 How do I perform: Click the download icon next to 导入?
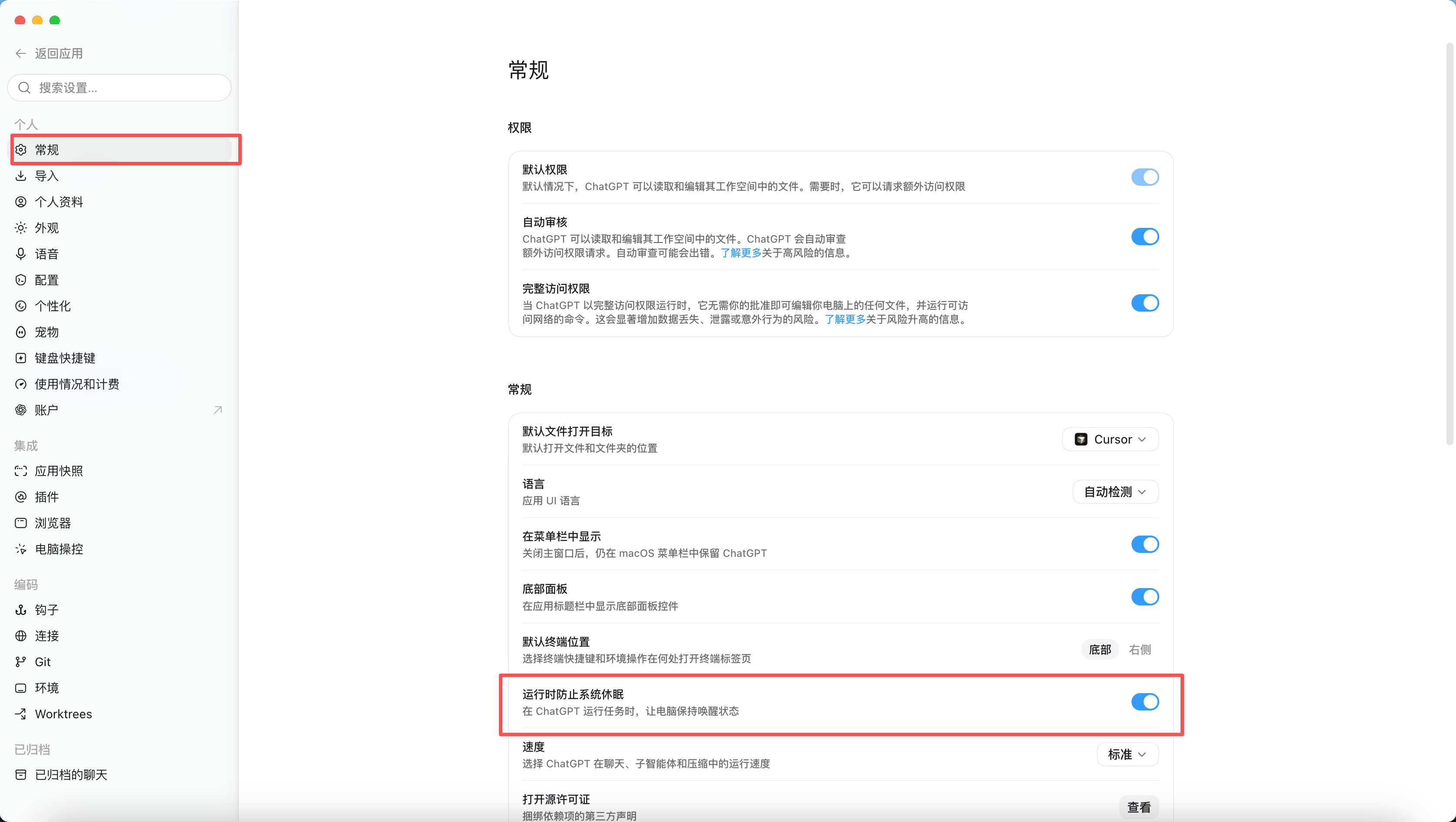pos(21,176)
